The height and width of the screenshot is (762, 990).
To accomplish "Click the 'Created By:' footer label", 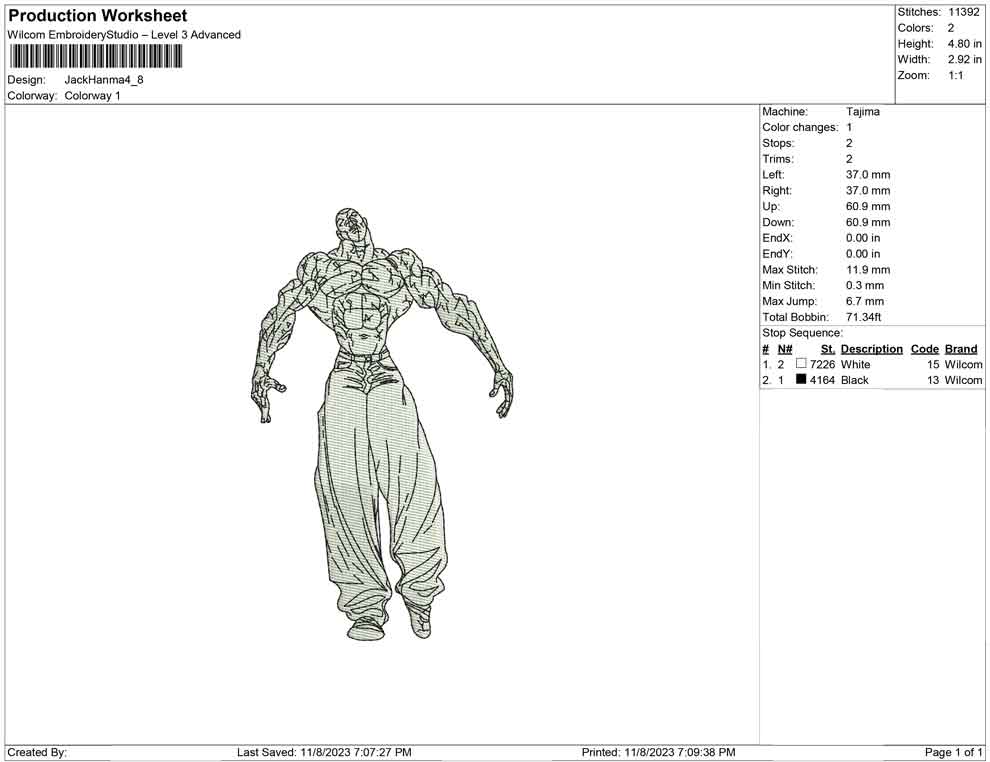I will tap(37, 753).
